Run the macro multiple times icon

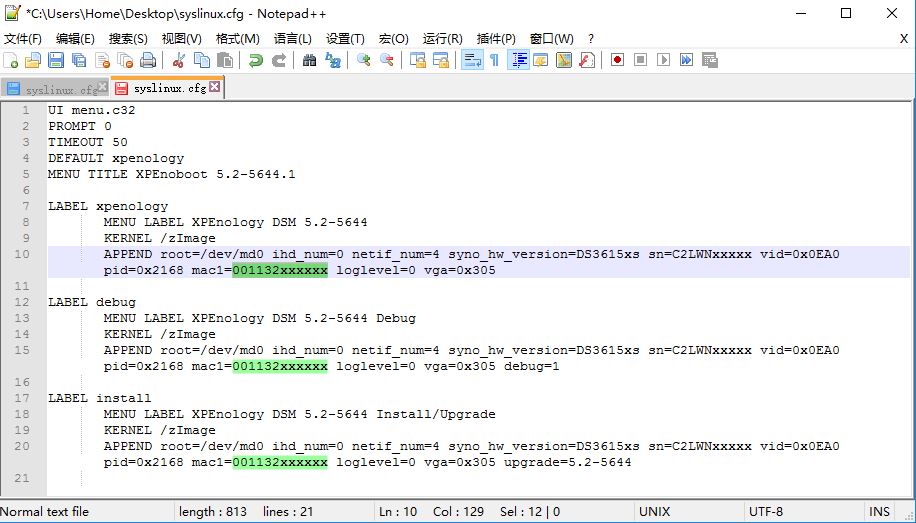[686, 60]
